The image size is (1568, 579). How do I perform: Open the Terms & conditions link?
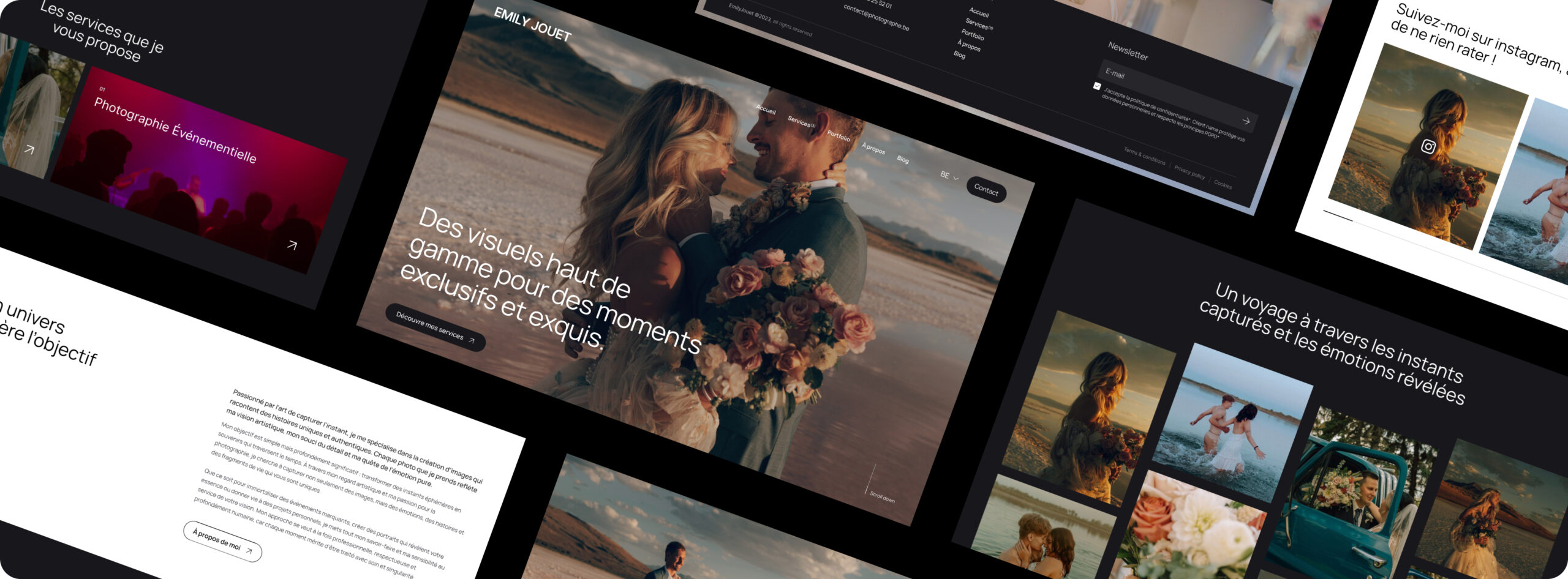[1144, 156]
